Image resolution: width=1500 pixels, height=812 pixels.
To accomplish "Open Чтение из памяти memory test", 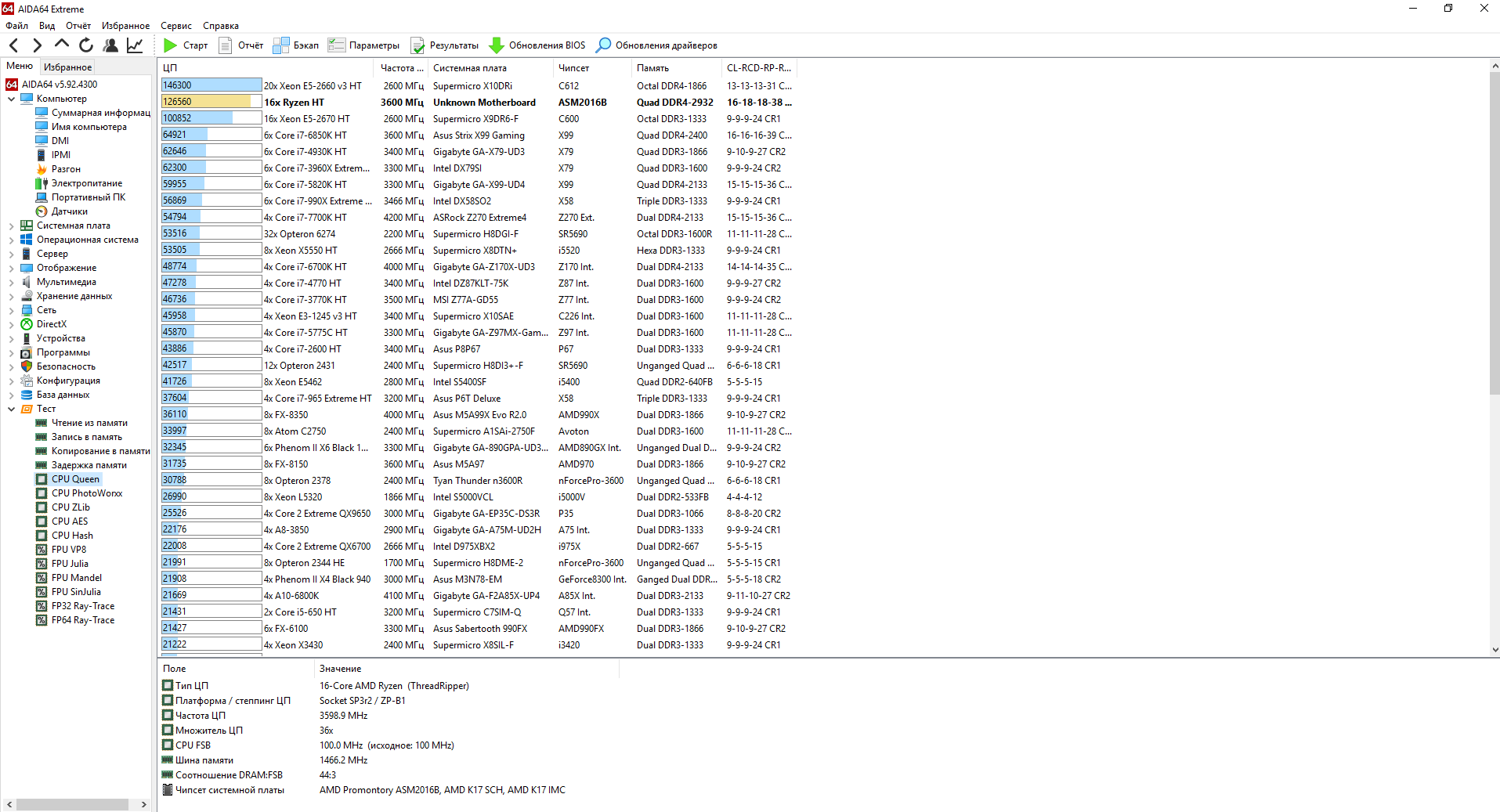I will [89, 423].
